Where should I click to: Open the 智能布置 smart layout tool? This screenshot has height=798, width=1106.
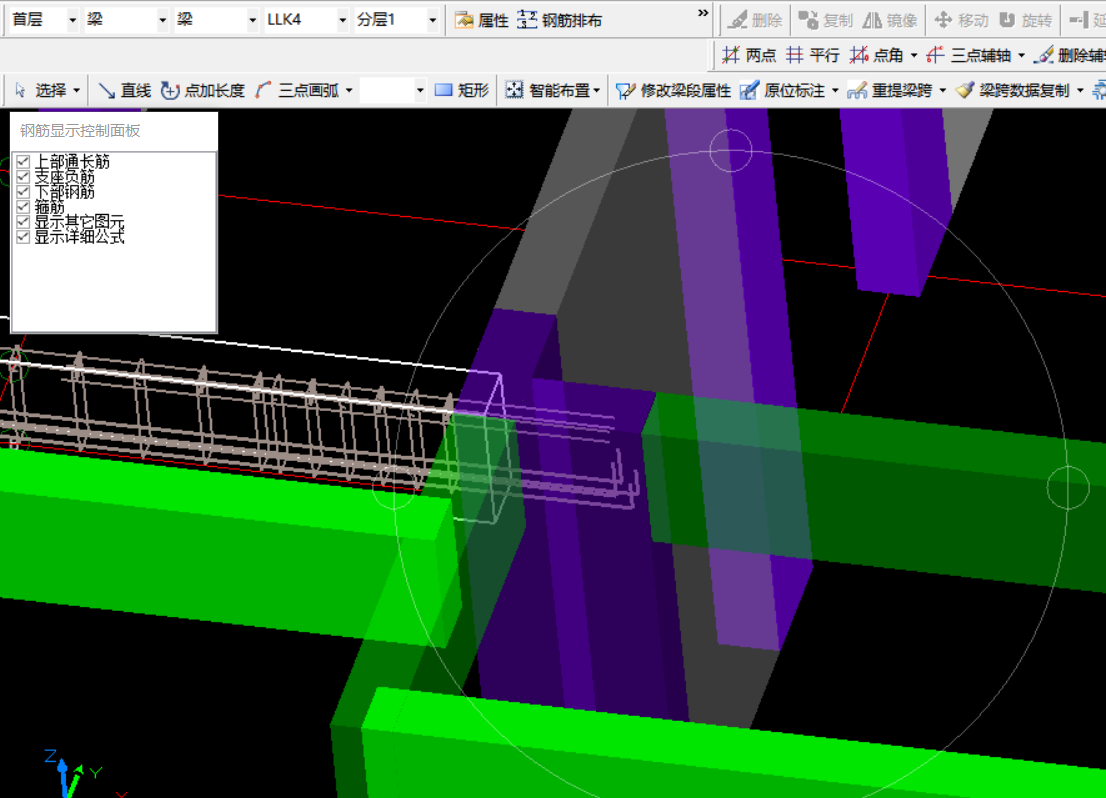pyautogui.click(x=549, y=90)
